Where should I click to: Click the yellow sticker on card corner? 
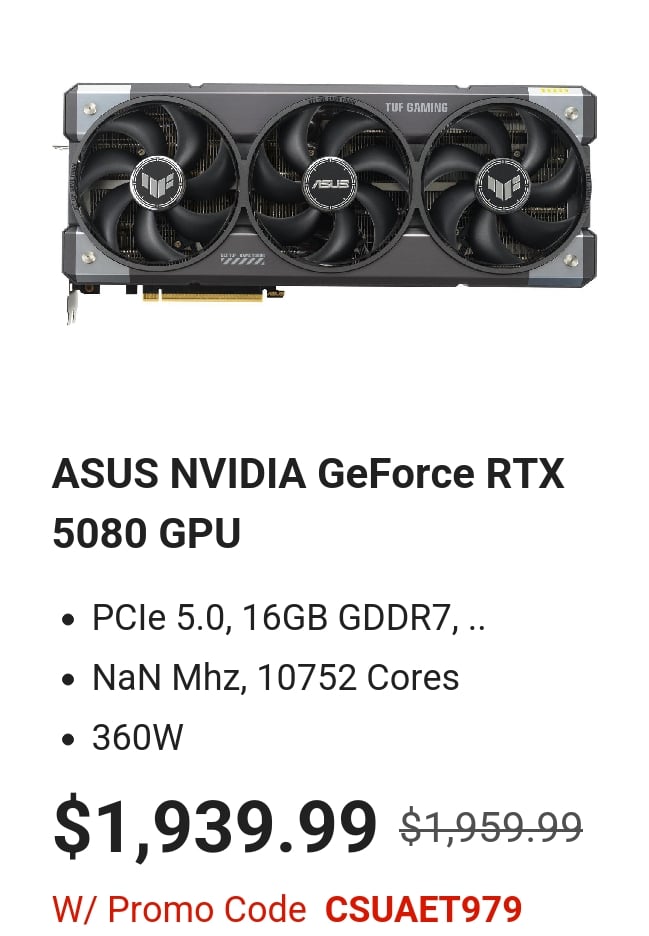click(555, 91)
